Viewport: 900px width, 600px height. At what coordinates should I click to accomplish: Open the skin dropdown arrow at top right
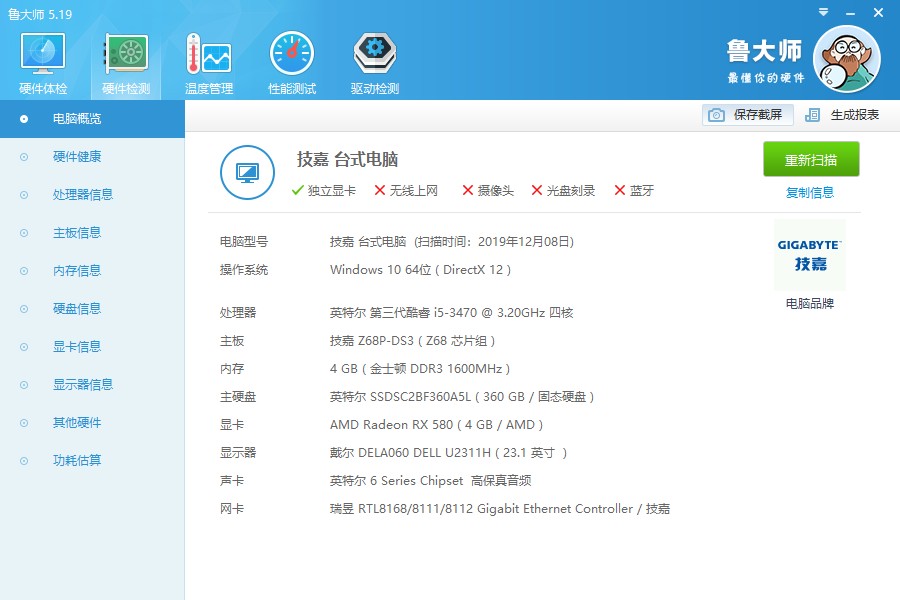(x=822, y=12)
